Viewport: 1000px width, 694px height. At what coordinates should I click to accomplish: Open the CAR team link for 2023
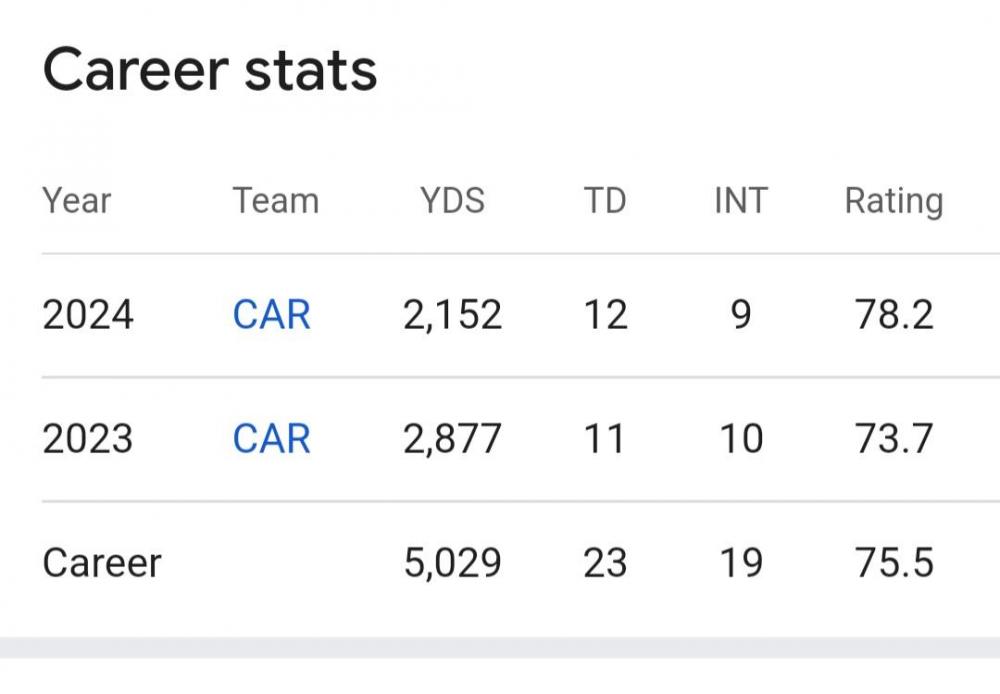pos(272,439)
